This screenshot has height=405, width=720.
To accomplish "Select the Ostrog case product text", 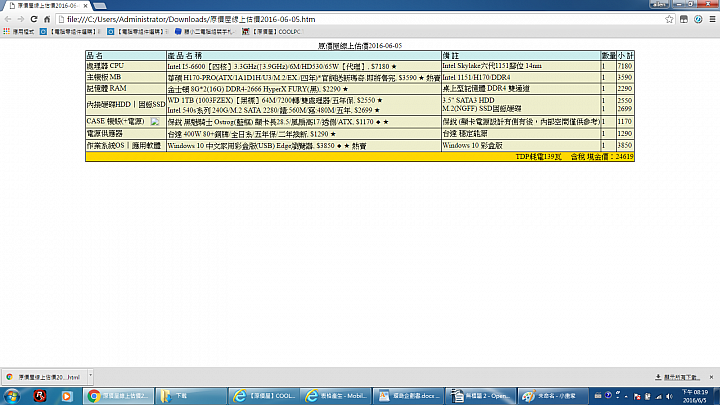I will pos(278,122).
